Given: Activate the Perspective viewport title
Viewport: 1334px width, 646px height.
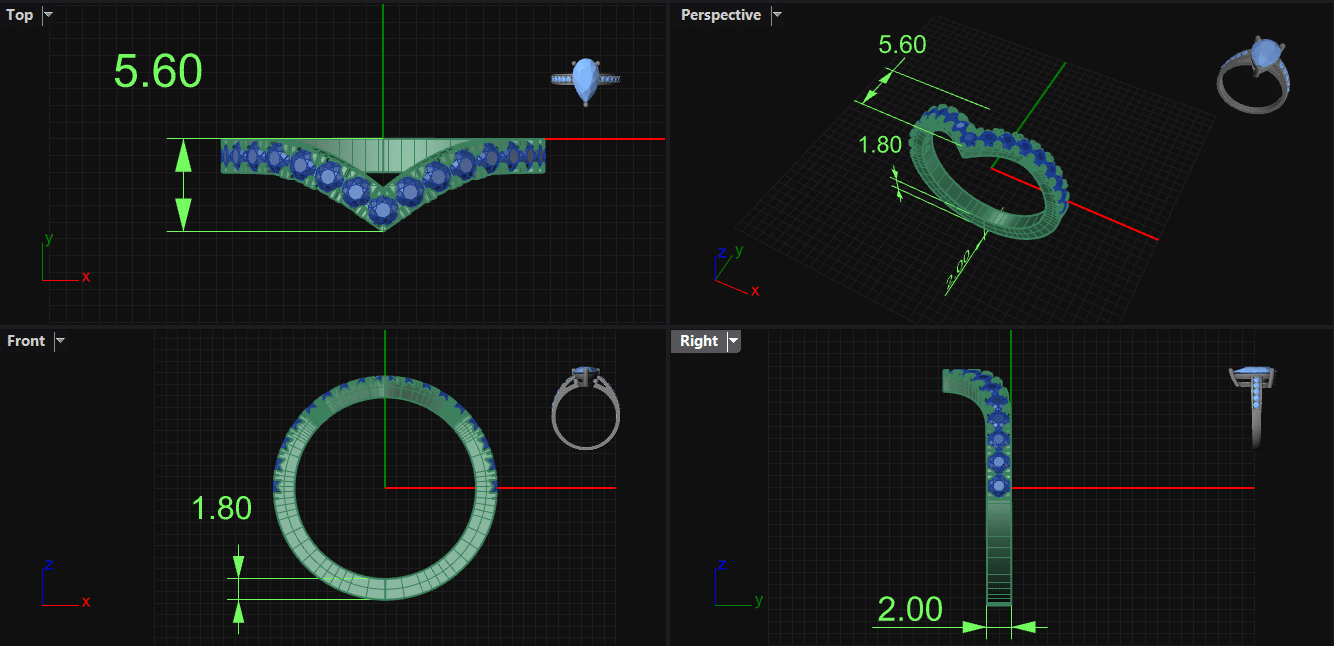Looking at the screenshot, I should point(720,15).
